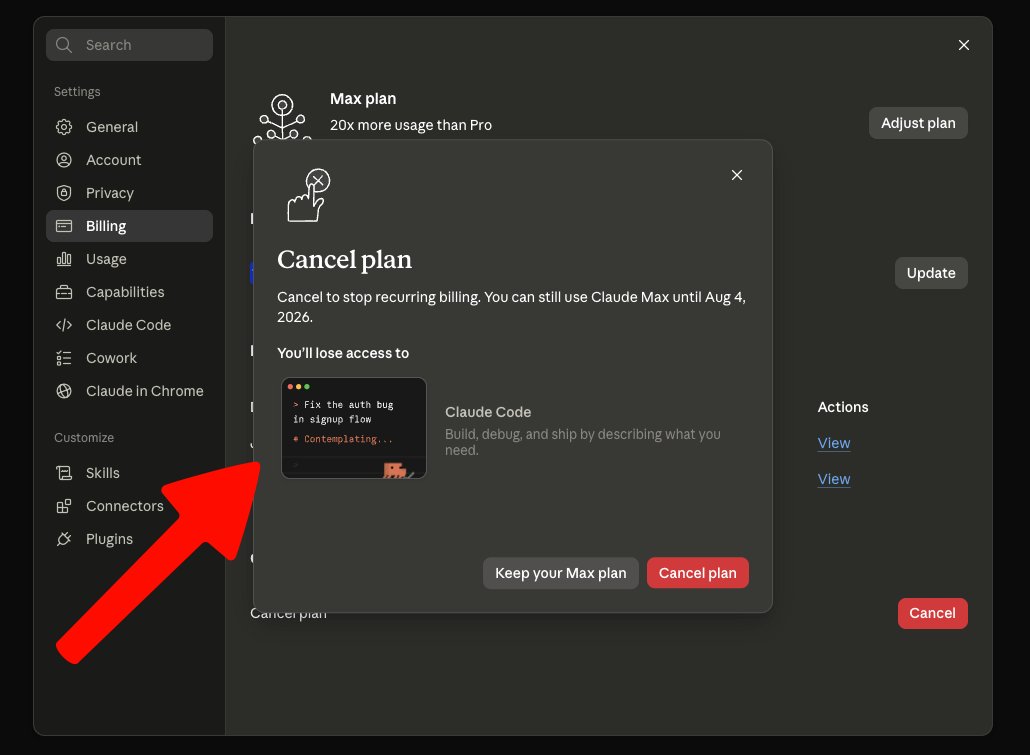Open Claude Code settings

point(129,325)
